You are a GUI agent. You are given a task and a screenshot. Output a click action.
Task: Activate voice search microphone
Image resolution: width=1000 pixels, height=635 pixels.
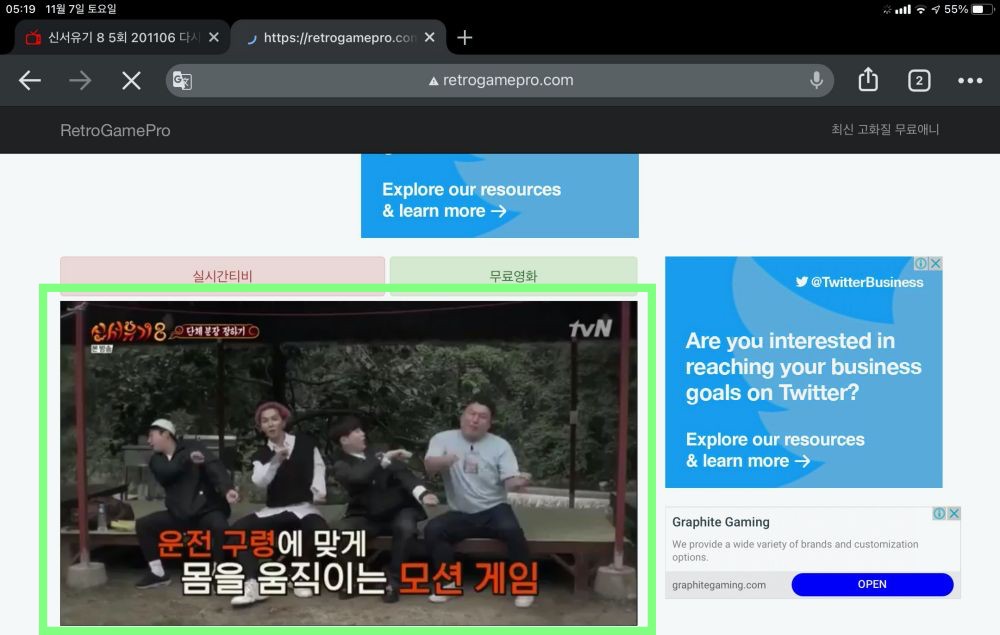(816, 80)
